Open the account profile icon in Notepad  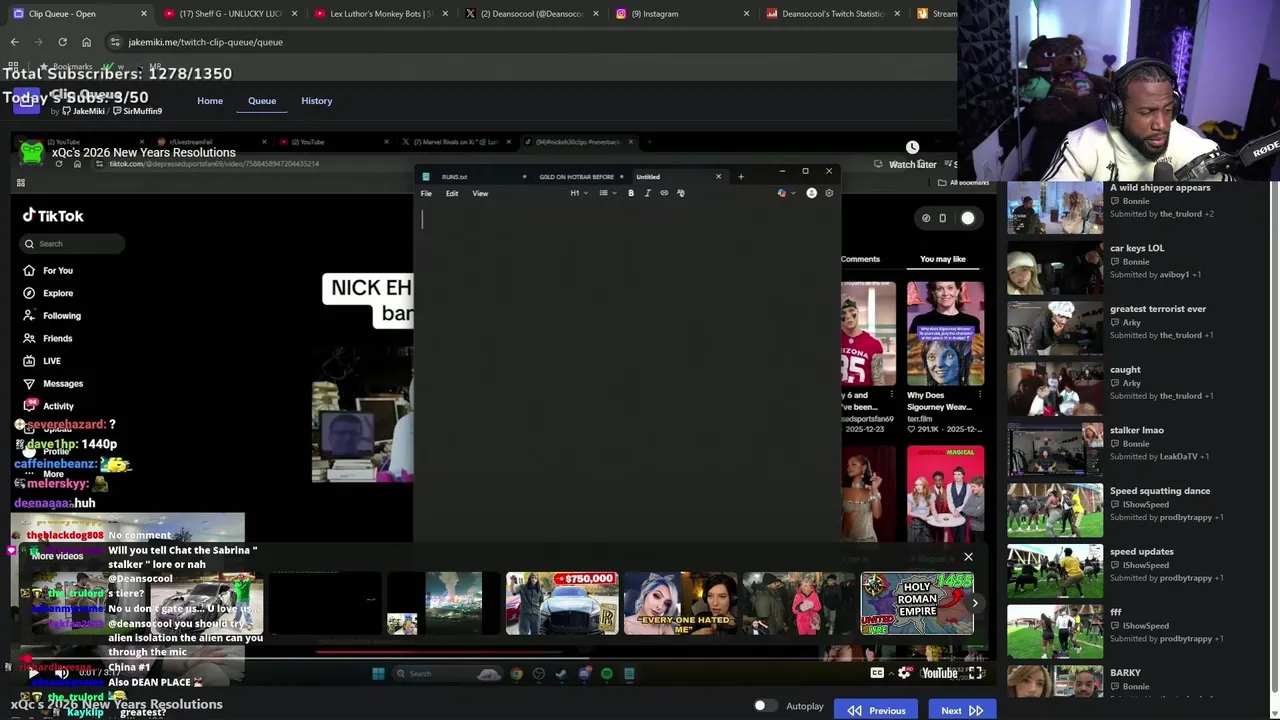811,193
